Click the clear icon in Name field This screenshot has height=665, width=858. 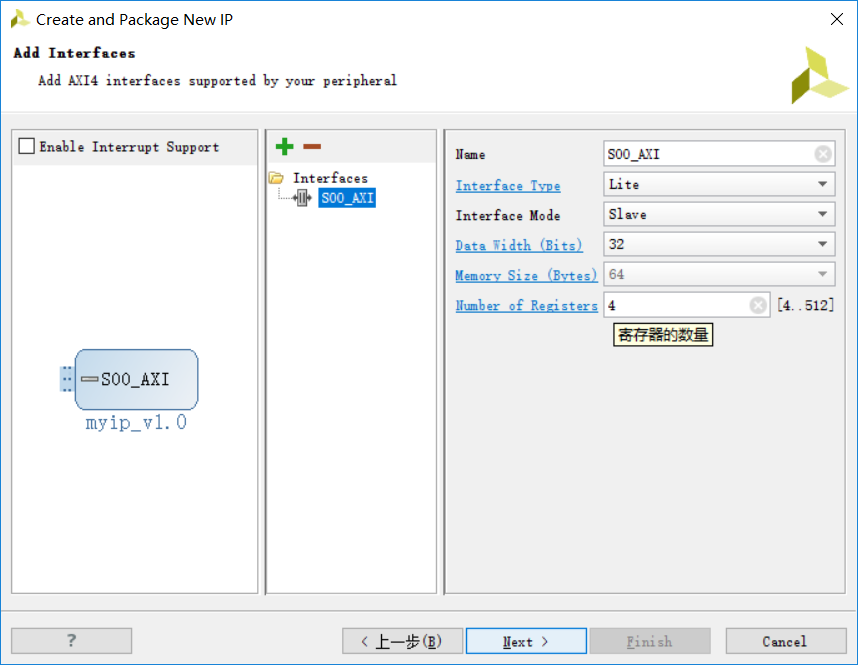pos(823,154)
